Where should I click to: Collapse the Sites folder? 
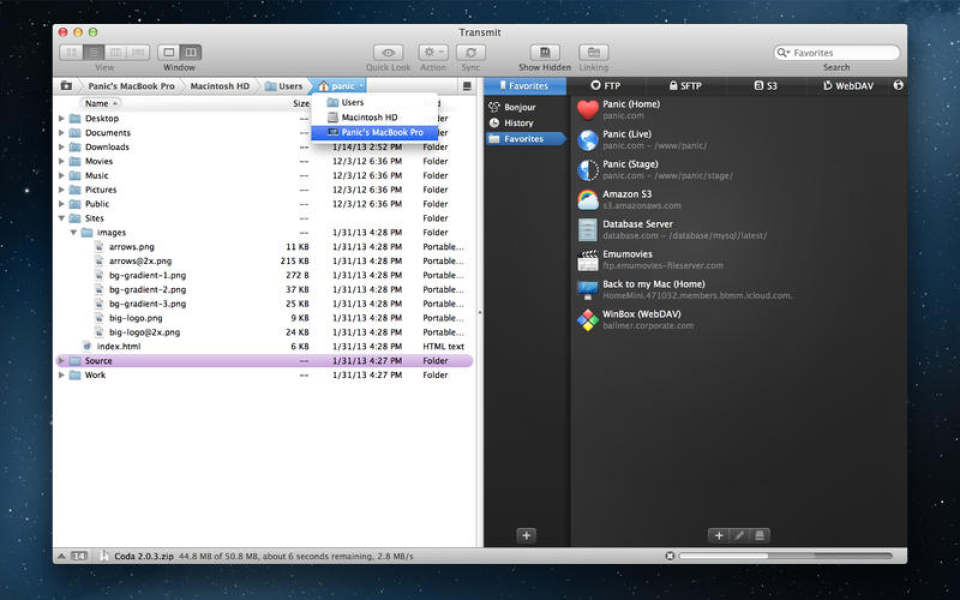click(x=61, y=218)
